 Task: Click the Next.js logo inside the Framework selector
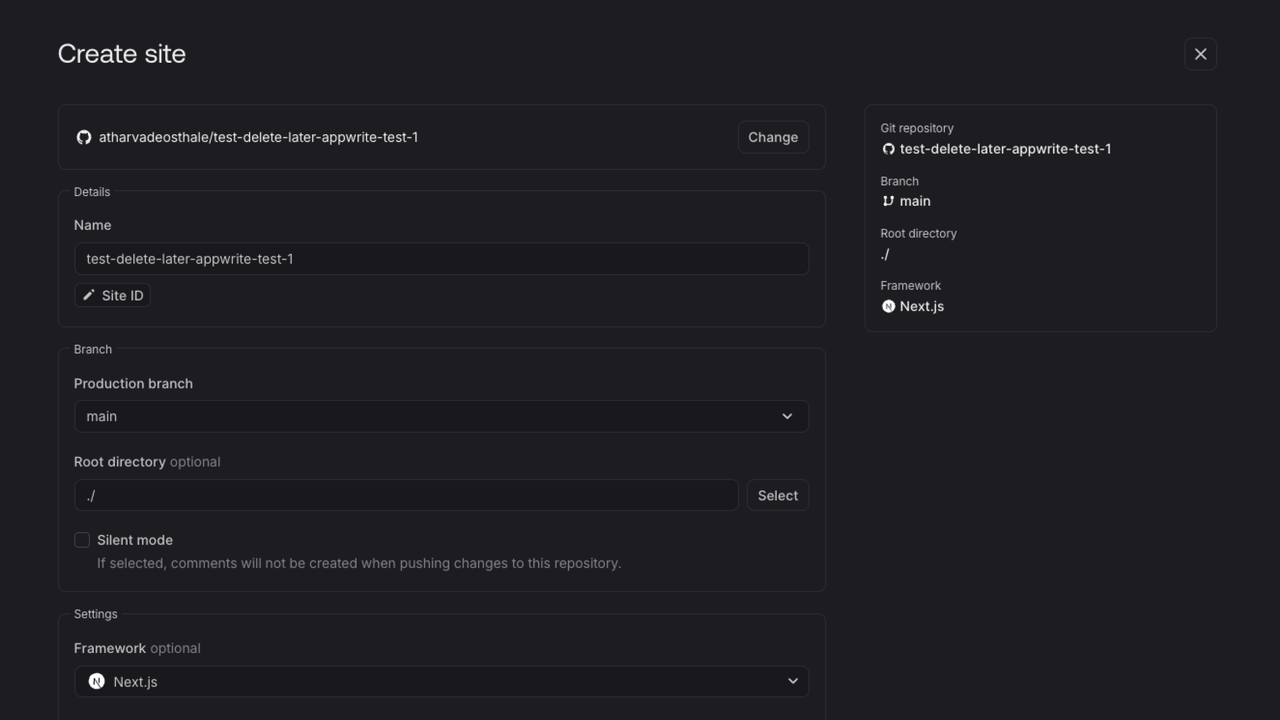96,681
